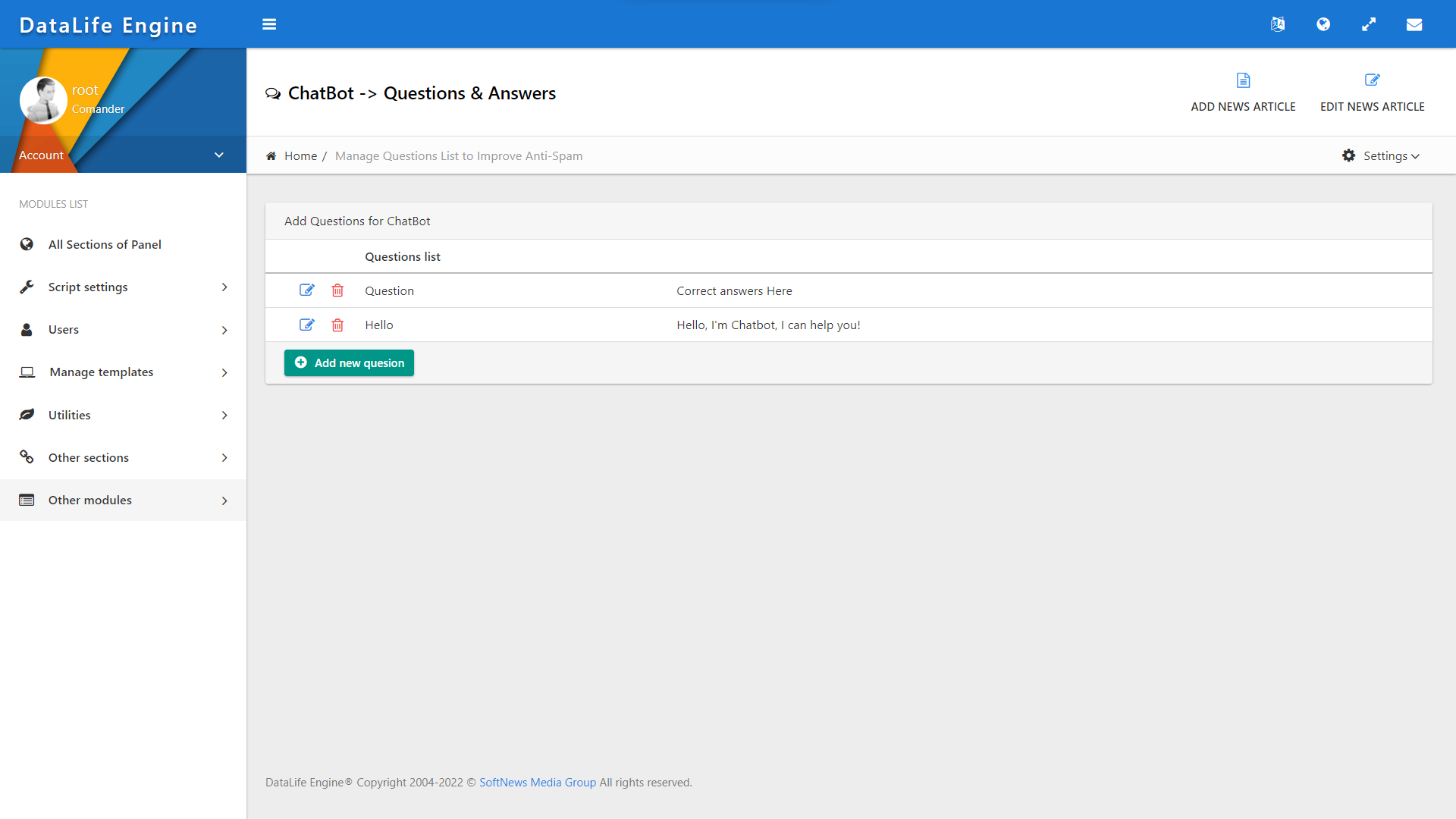The height and width of the screenshot is (819, 1456).
Task: Open the SoftNews Media Group link
Action: [537, 782]
